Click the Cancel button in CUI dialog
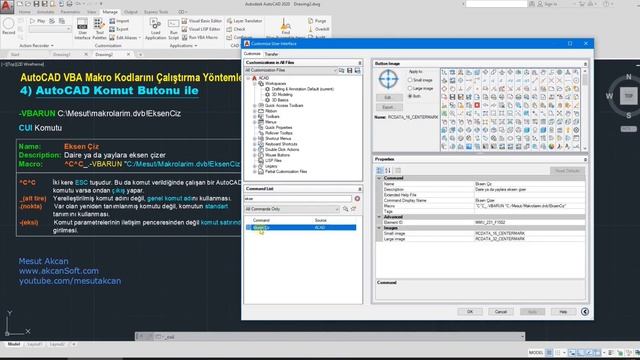The height and width of the screenshot is (360, 640). (501, 312)
